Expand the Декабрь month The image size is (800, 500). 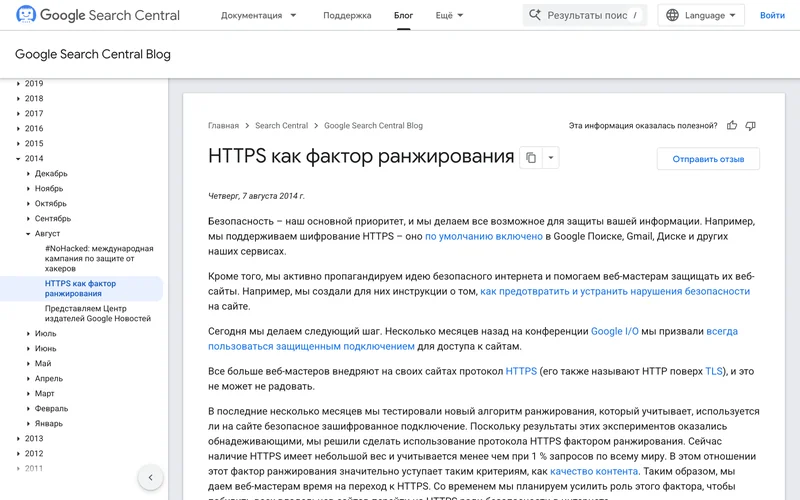[29, 173]
